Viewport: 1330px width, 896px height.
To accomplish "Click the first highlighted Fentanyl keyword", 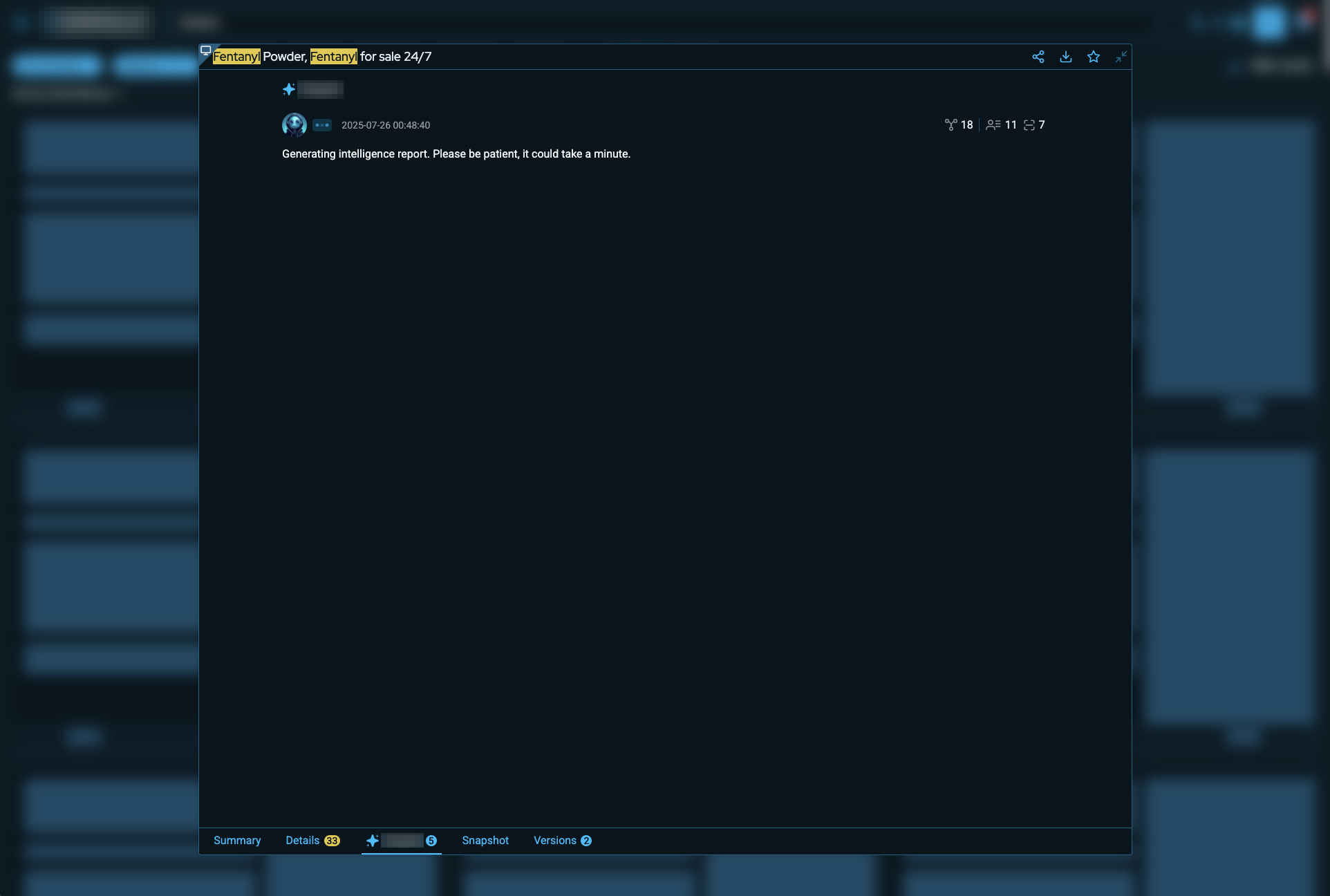I will click(x=236, y=57).
